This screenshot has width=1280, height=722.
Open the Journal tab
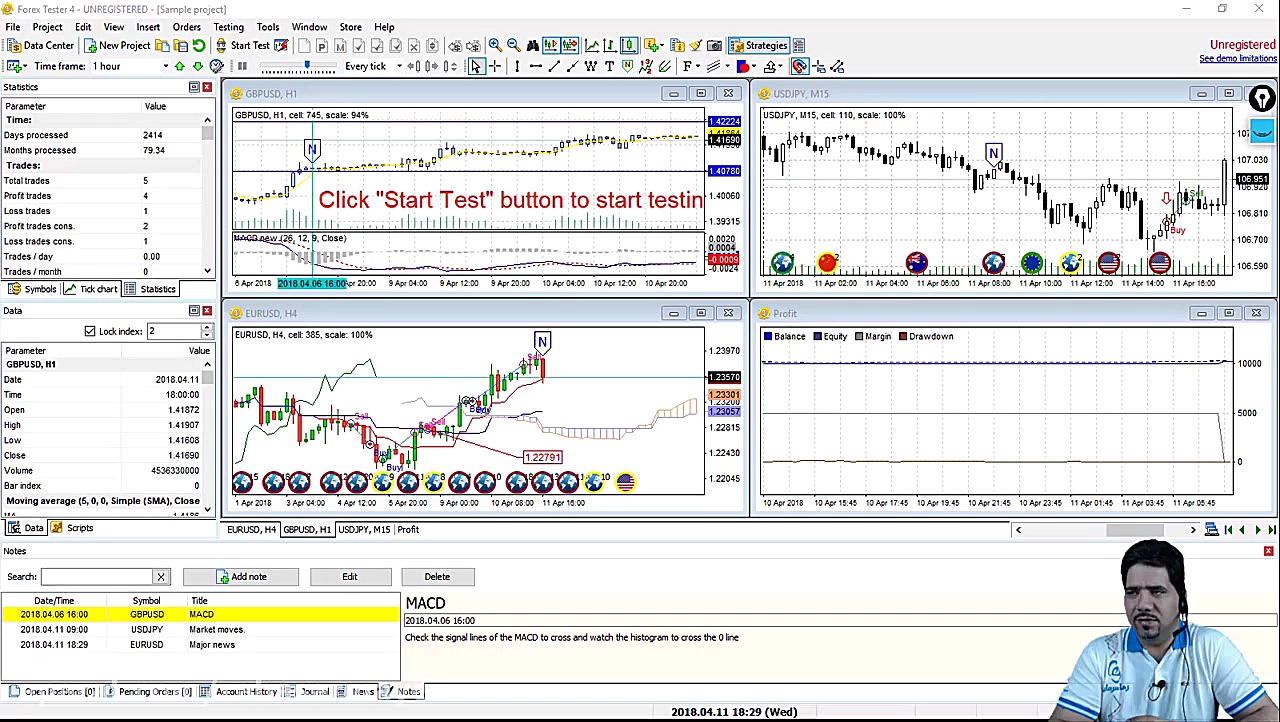(x=308, y=691)
